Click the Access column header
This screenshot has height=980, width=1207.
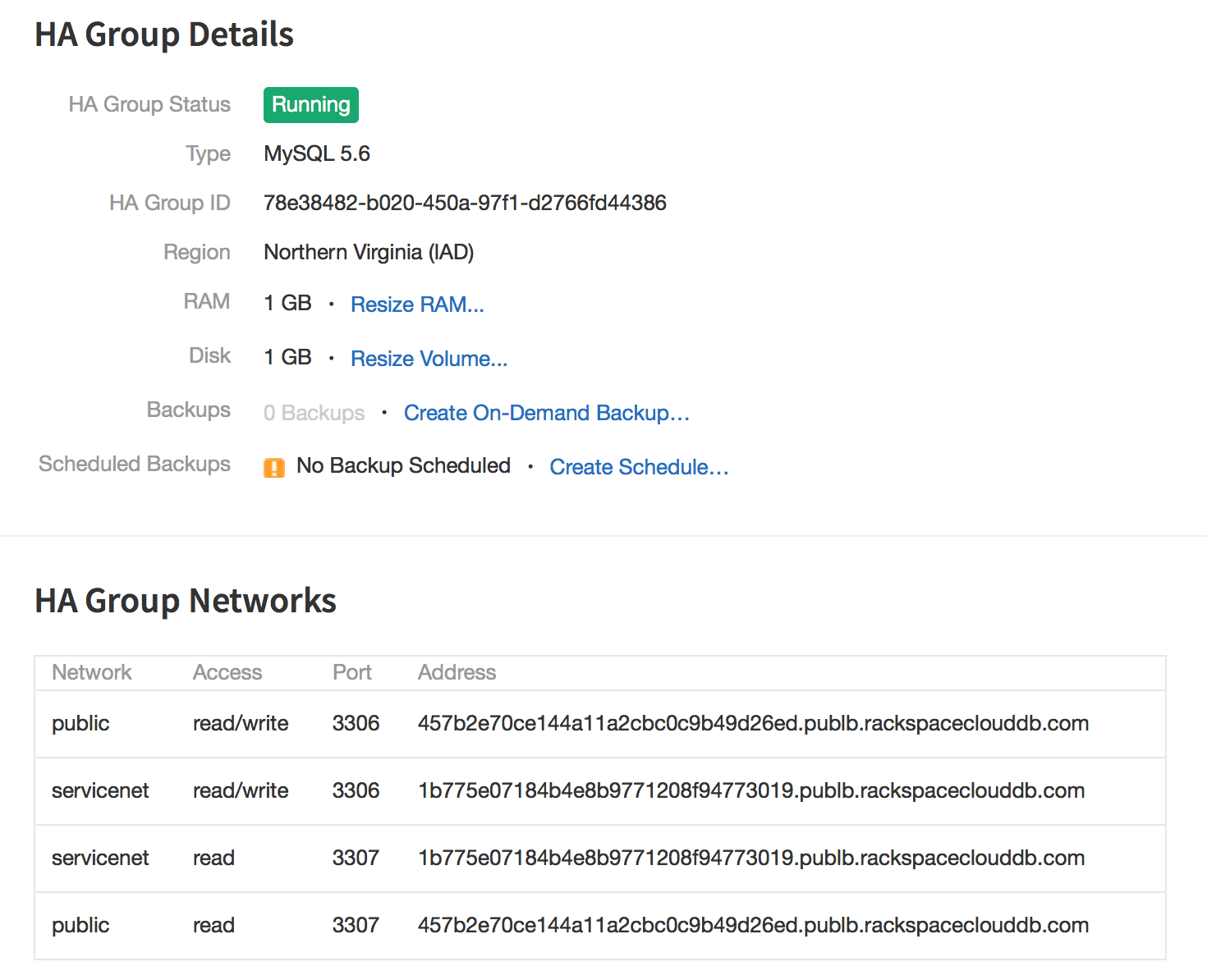227,672
